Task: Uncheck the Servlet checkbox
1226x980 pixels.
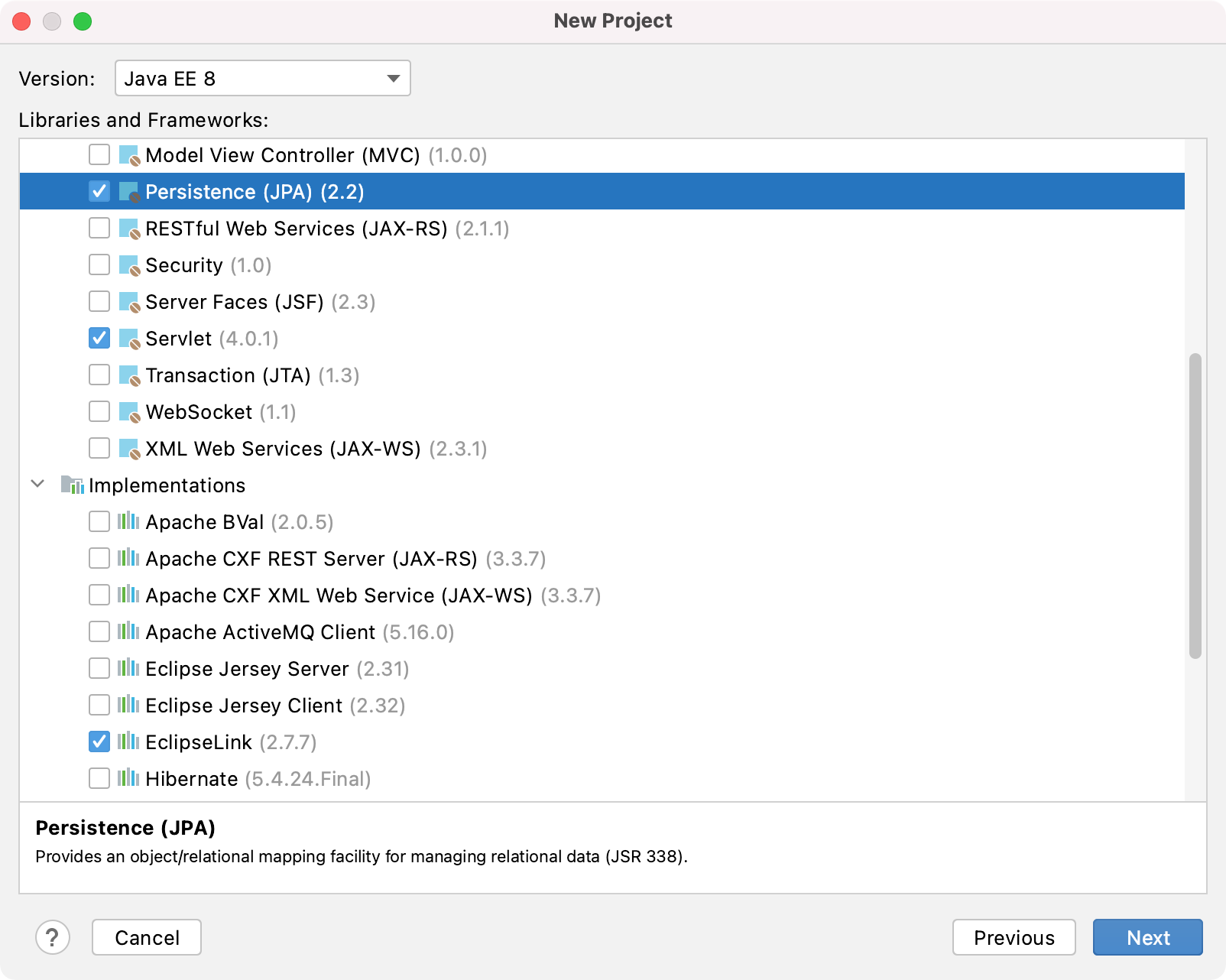Action: (99, 339)
